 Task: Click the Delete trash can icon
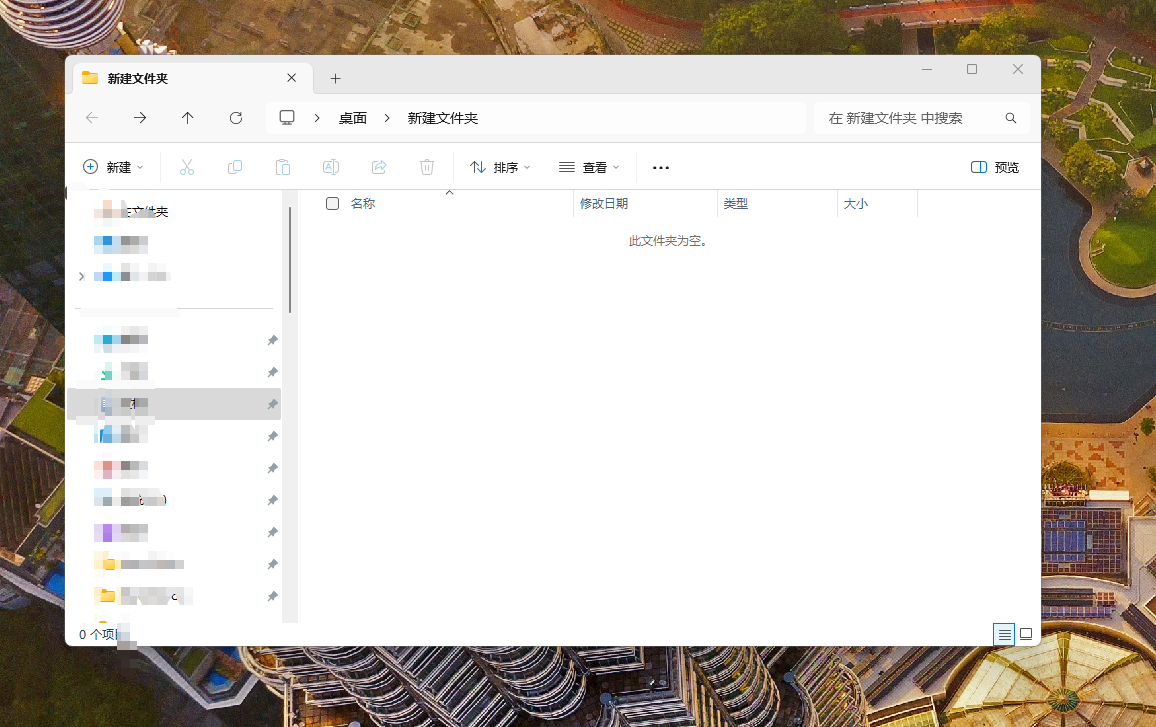coord(427,167)
